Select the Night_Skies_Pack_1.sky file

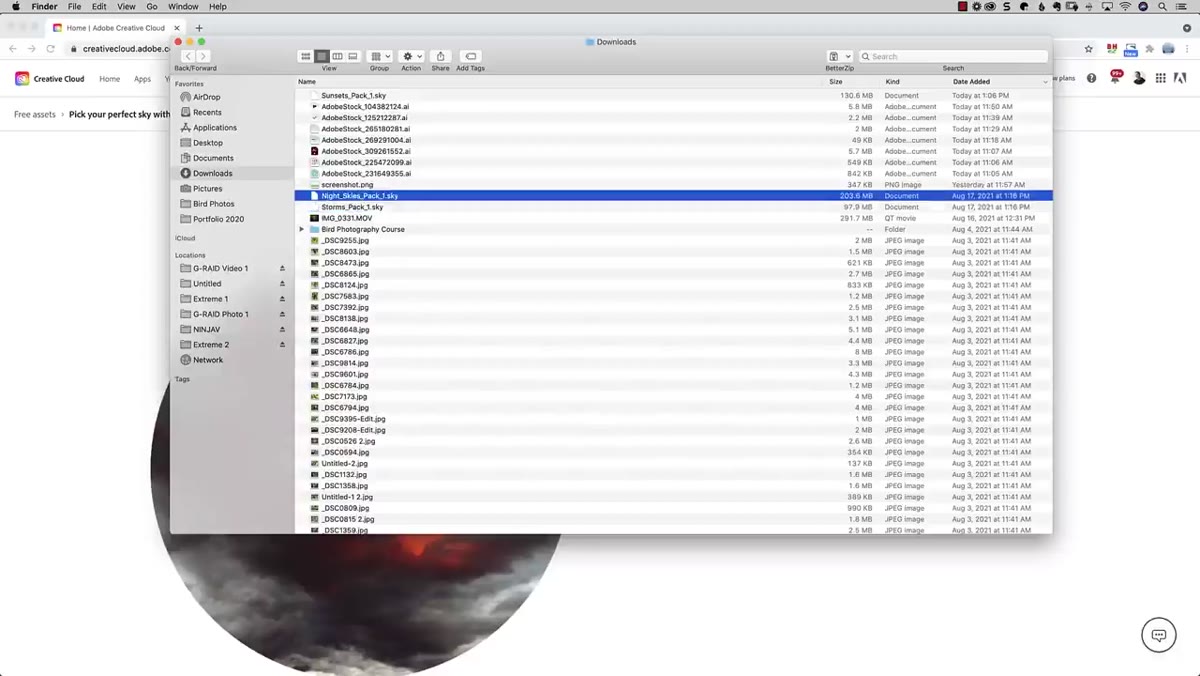tap(673, 196)
